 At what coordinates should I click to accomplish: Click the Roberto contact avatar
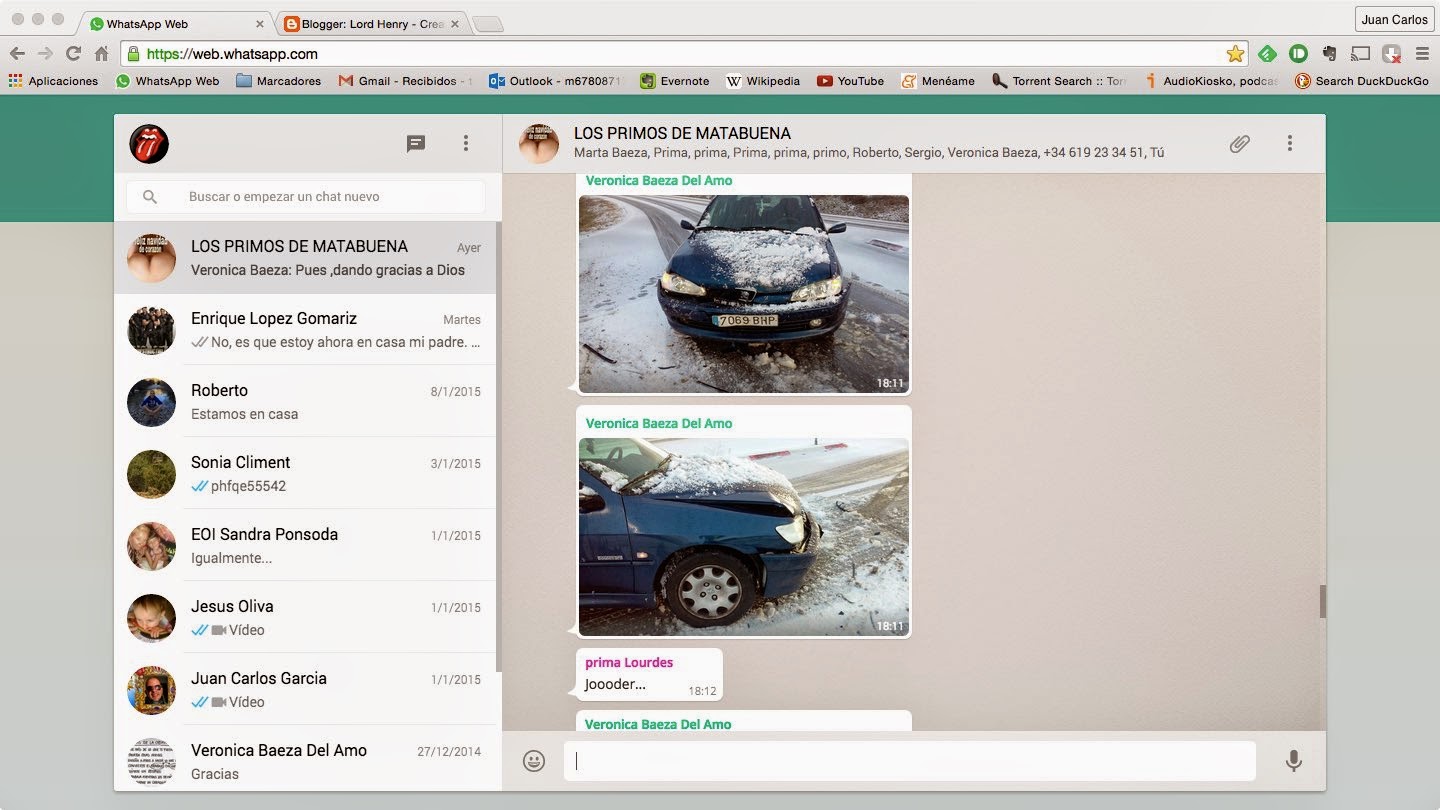tap(151, 402)
